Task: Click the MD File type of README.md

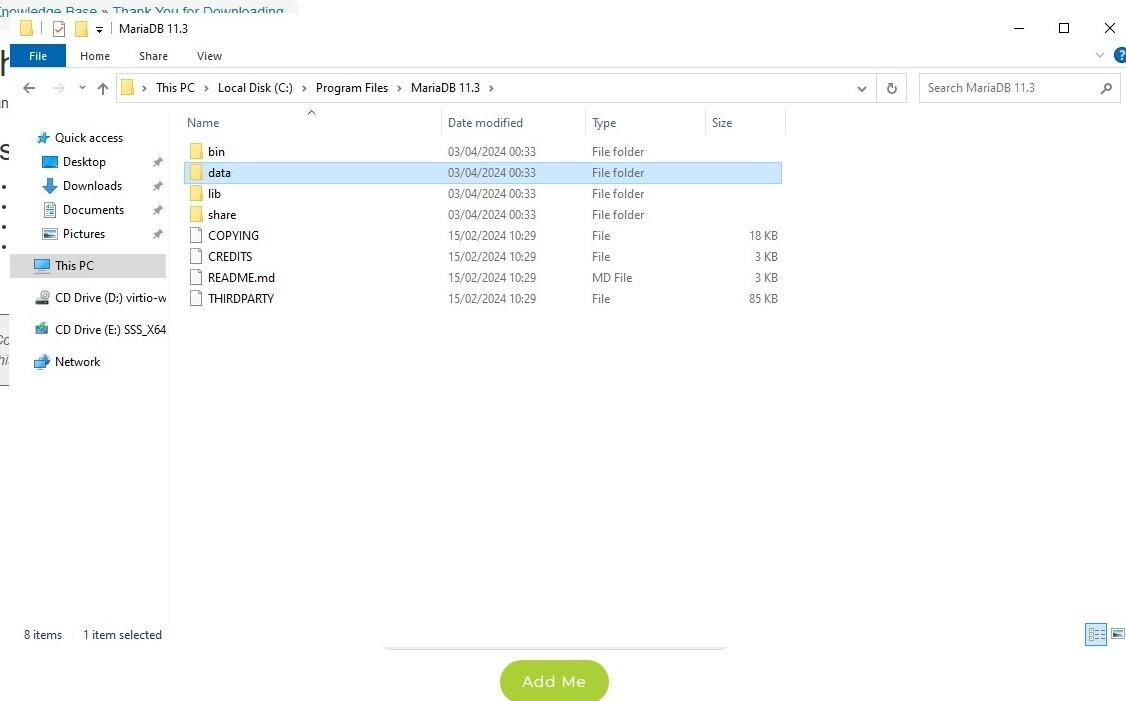Action: click(x=612, y=277)
